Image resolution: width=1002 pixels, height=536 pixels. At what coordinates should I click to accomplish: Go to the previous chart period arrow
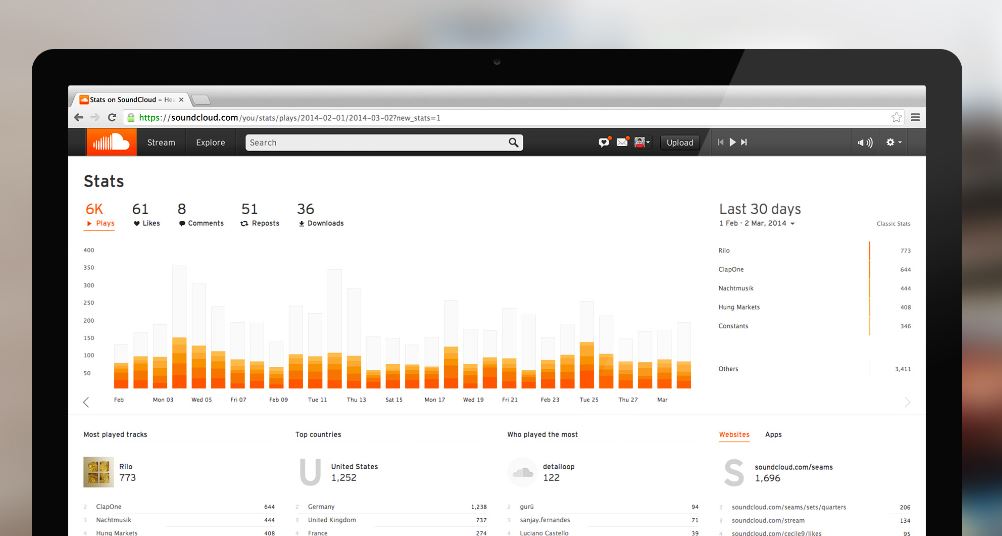coord(86,402)
